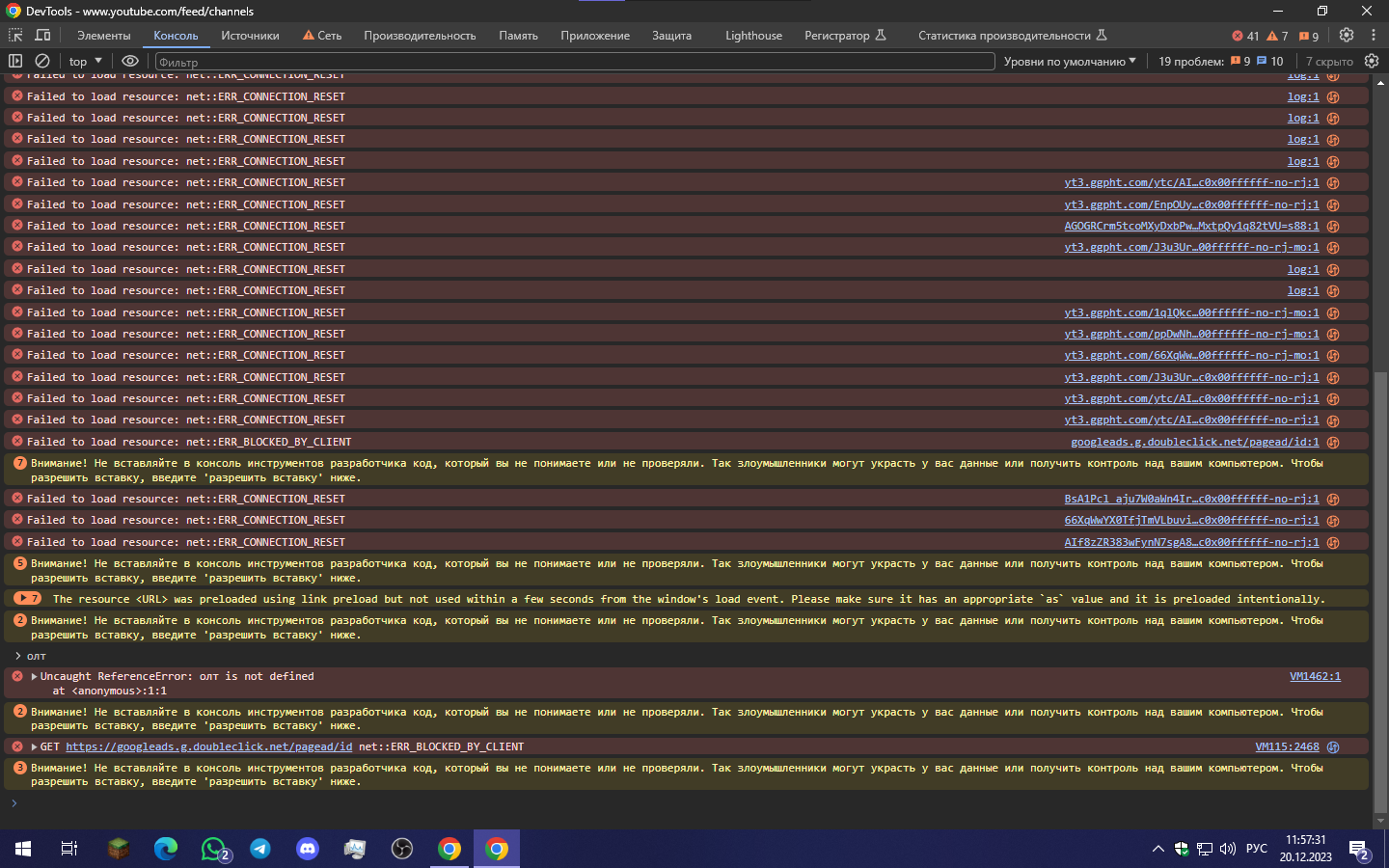1389x868 pixels.
Task: Select the entered command text 'олт'
Action: 37,657
